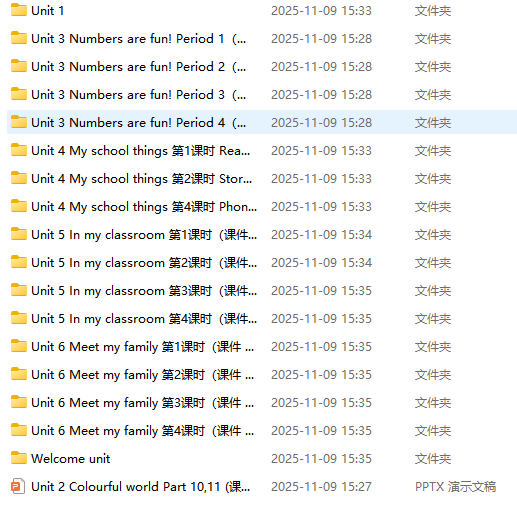
Task: Select Unit 4 My school things 第2课时 Stor...
Action: tap(142, 179)
